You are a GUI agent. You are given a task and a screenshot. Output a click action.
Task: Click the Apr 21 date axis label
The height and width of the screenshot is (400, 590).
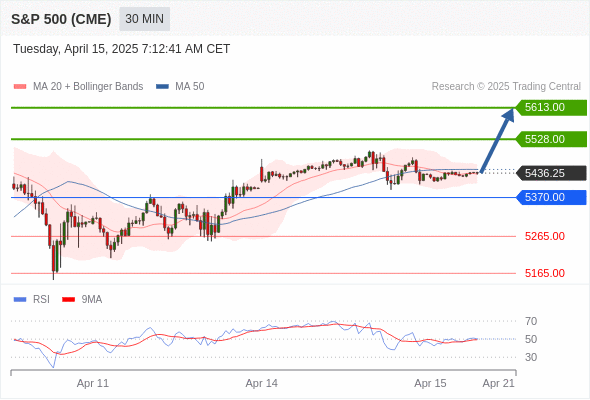coord(499,383)
